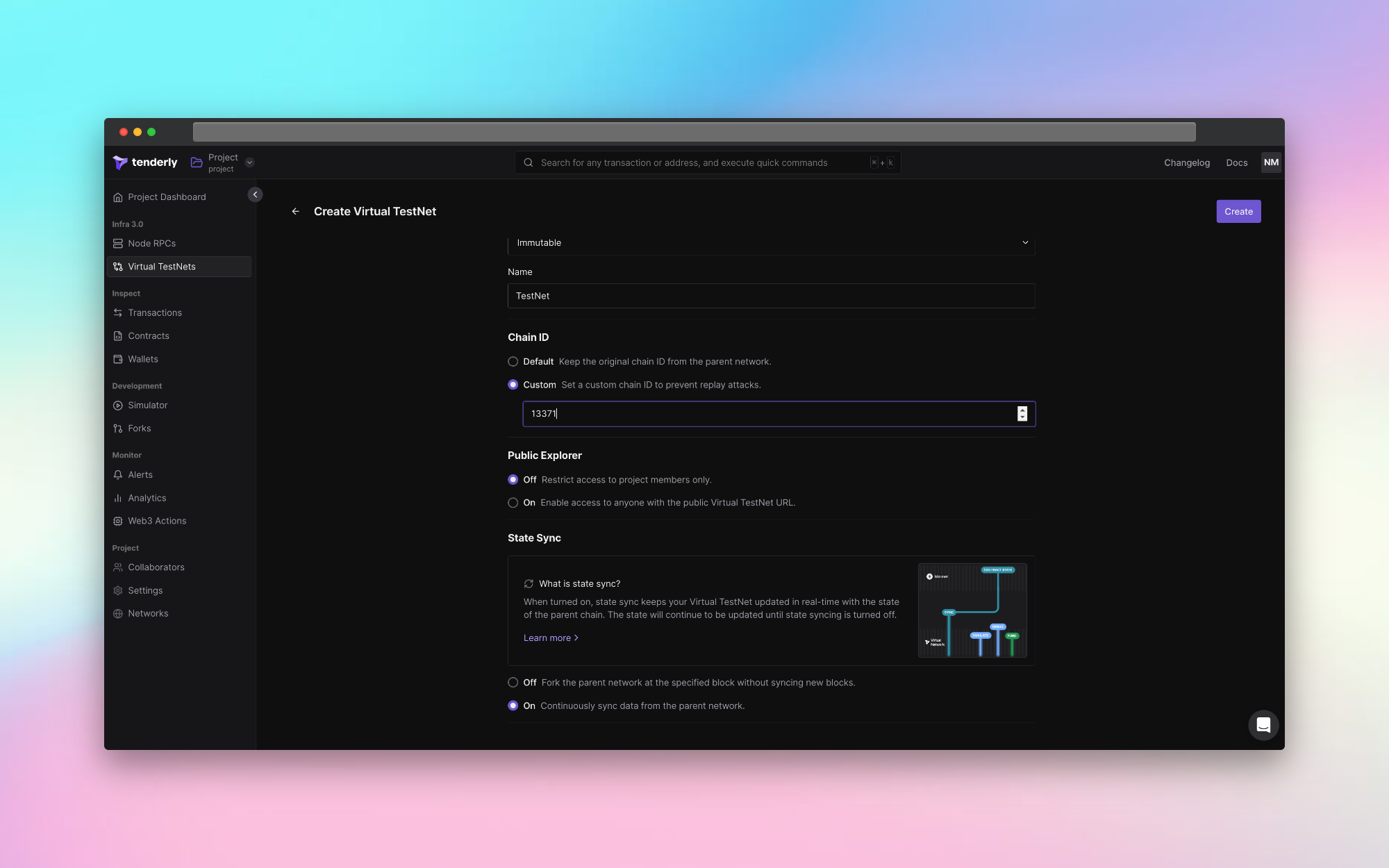Increment the custom chain ID stepper

[x=1022, y=410]
